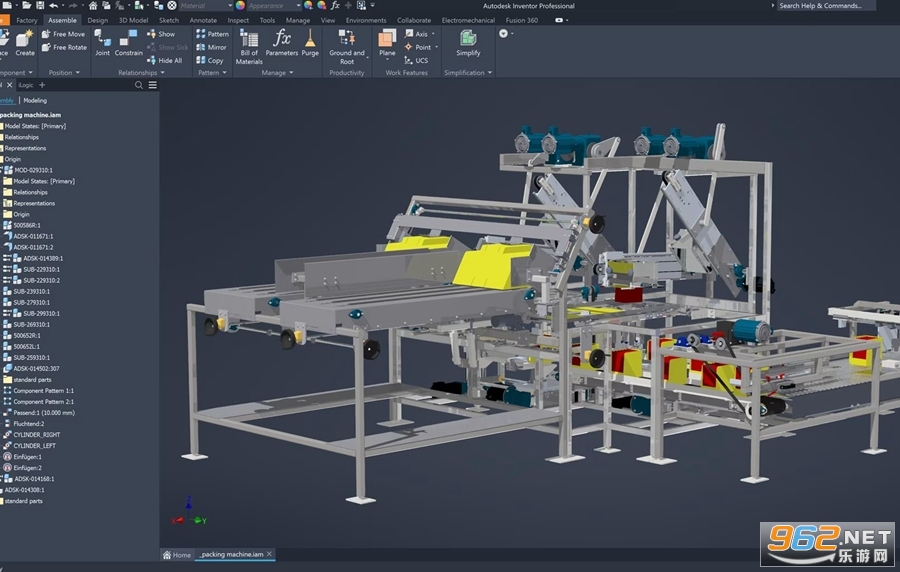The height and width of the screenshot is (572, 900).
Task: Choose the Copy component tool
Action: coord(210,60)
